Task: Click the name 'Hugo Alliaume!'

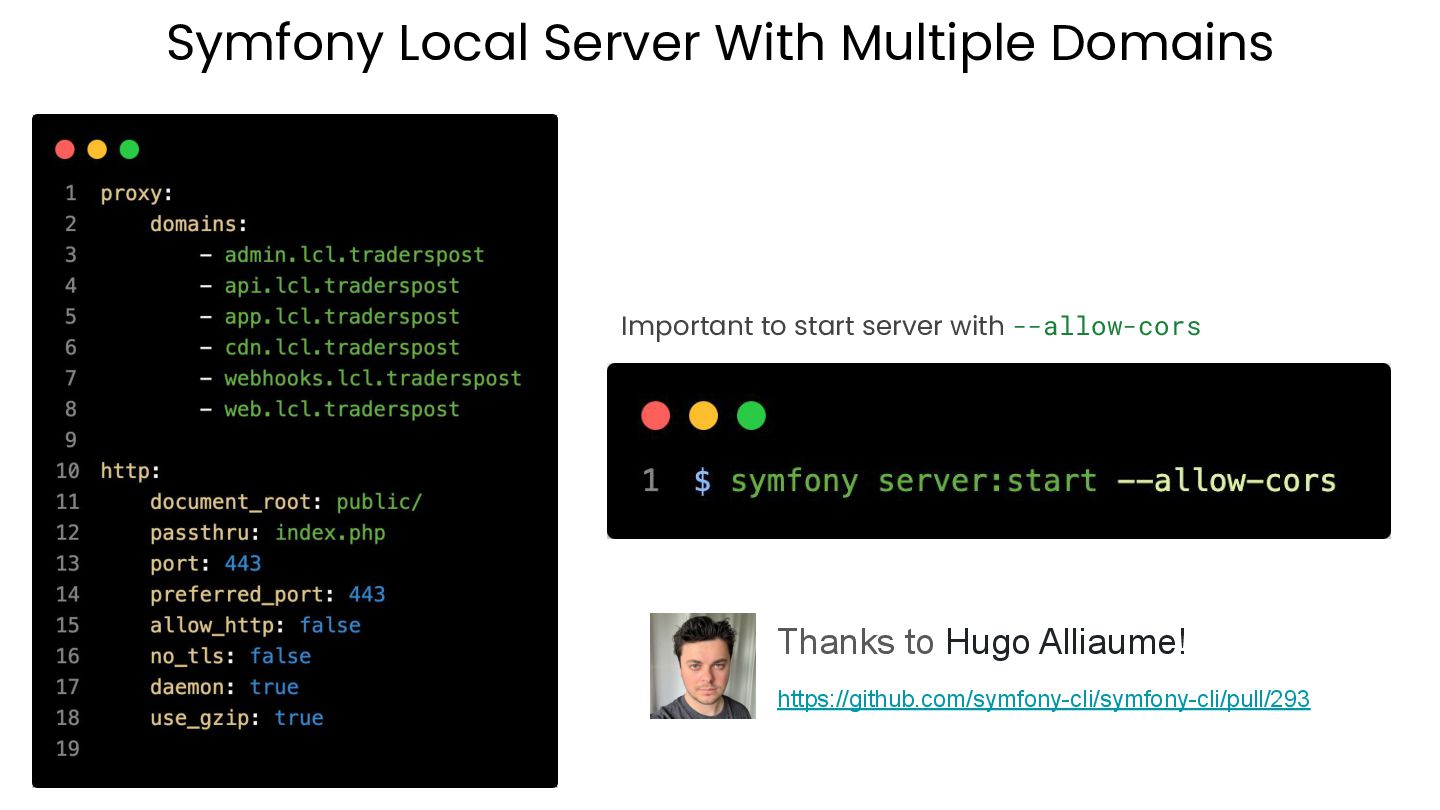Action: point(1066,641)
